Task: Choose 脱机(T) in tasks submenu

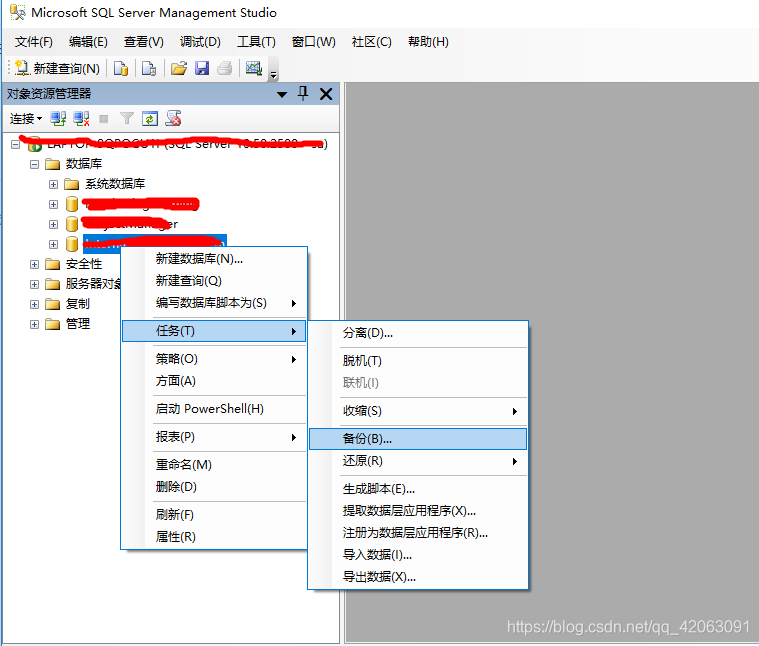Action: click(x=418, y=361)
